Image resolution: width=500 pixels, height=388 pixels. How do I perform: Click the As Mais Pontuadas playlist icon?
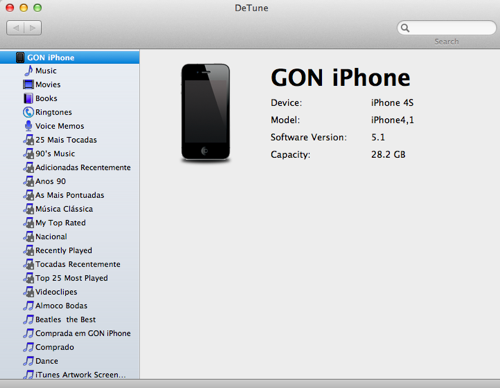(x=29, y=195)
